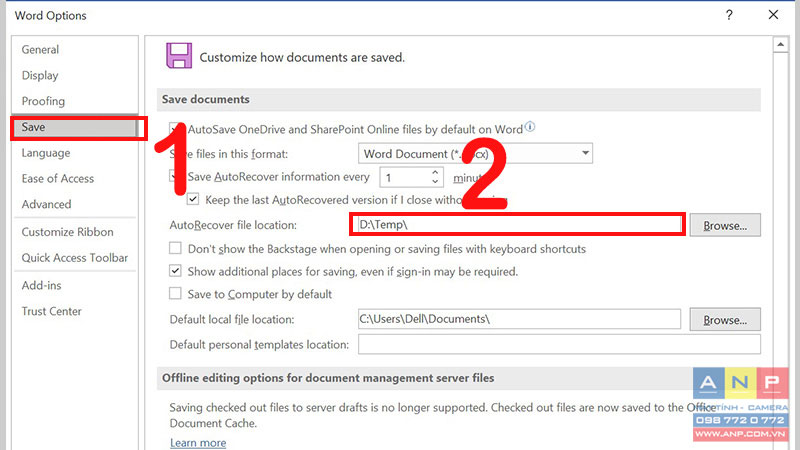Viewport: 800px width, 450px height.
Task: Open the Add-ins category
Action: click(x=41, y=285)
